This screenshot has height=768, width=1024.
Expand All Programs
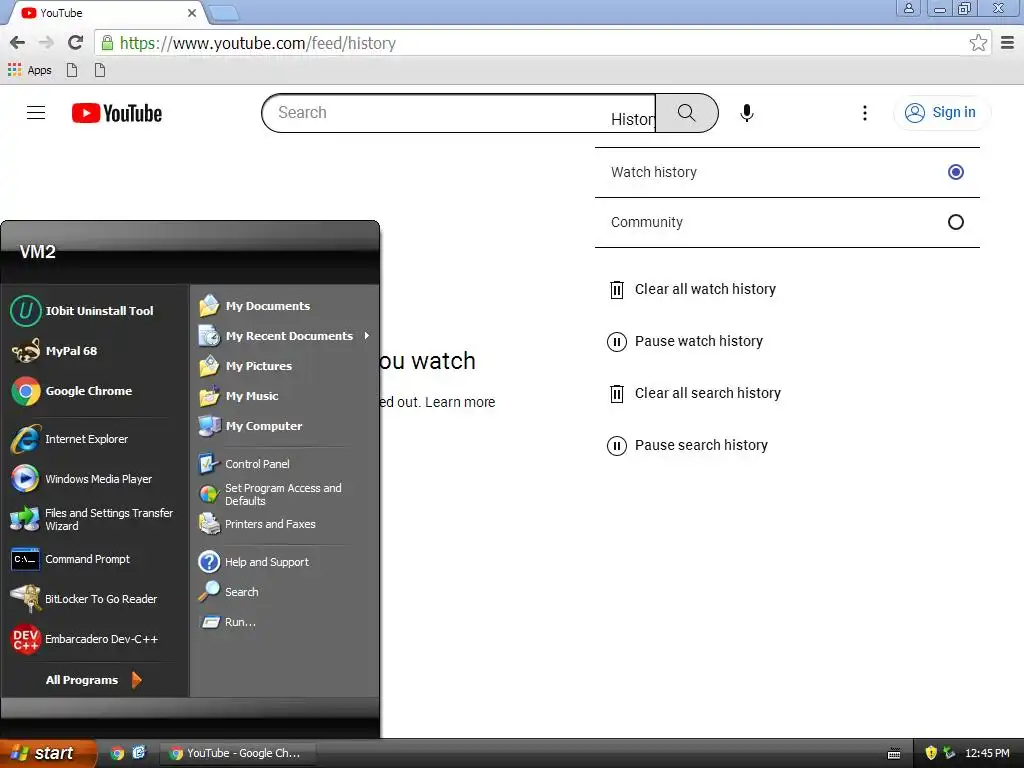coord(93,680)
